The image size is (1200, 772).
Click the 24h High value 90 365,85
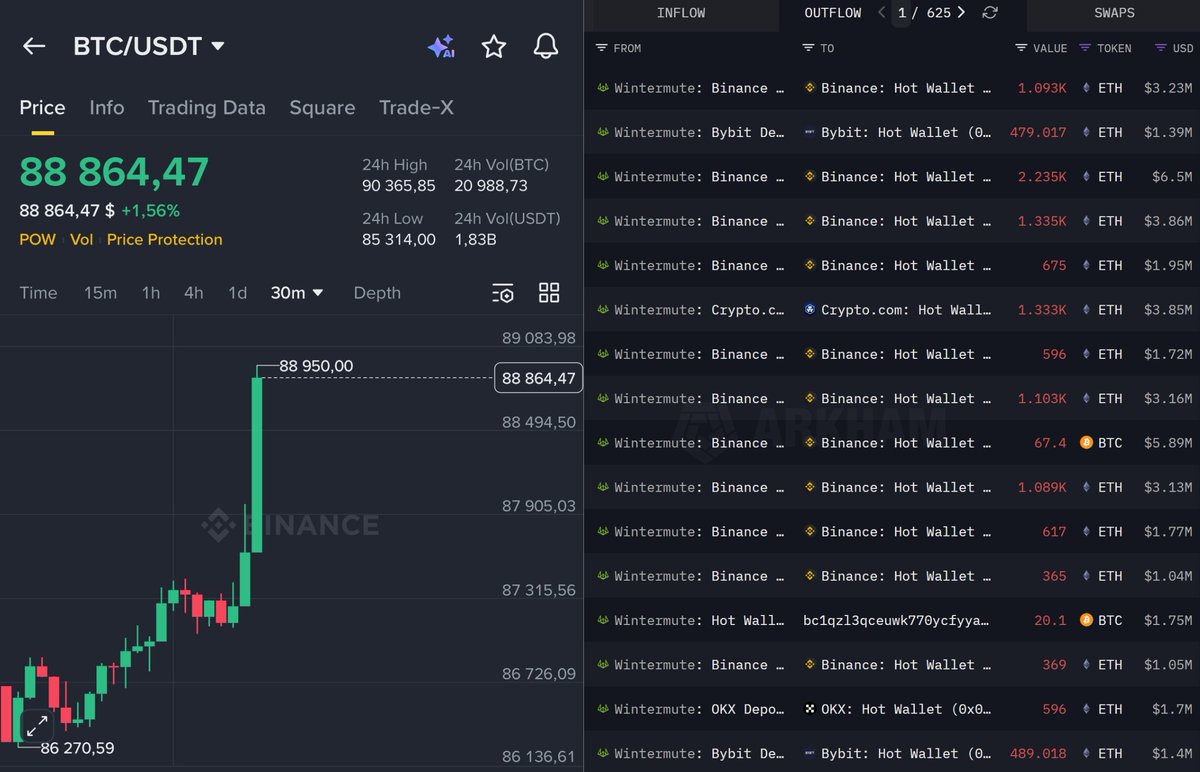pyautogui.click(x=399, y=186)
